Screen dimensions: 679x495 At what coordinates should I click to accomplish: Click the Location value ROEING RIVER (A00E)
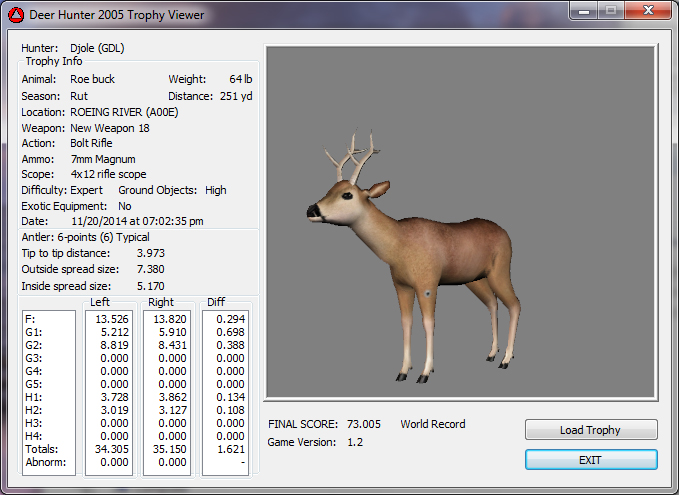click(126, 113)
